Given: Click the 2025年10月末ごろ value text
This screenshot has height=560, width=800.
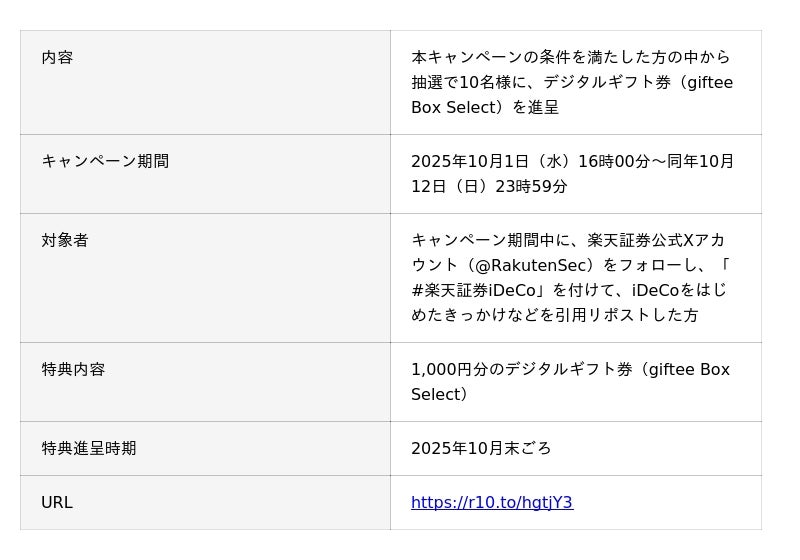Looking at the screenshot, I should point(481,448).
